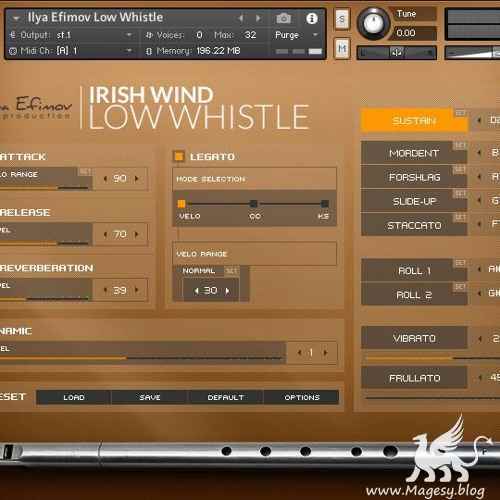Click left arrow beside Slide-Up key value
The height and width of the screenshot is (500, 500).
coord(479,201)
